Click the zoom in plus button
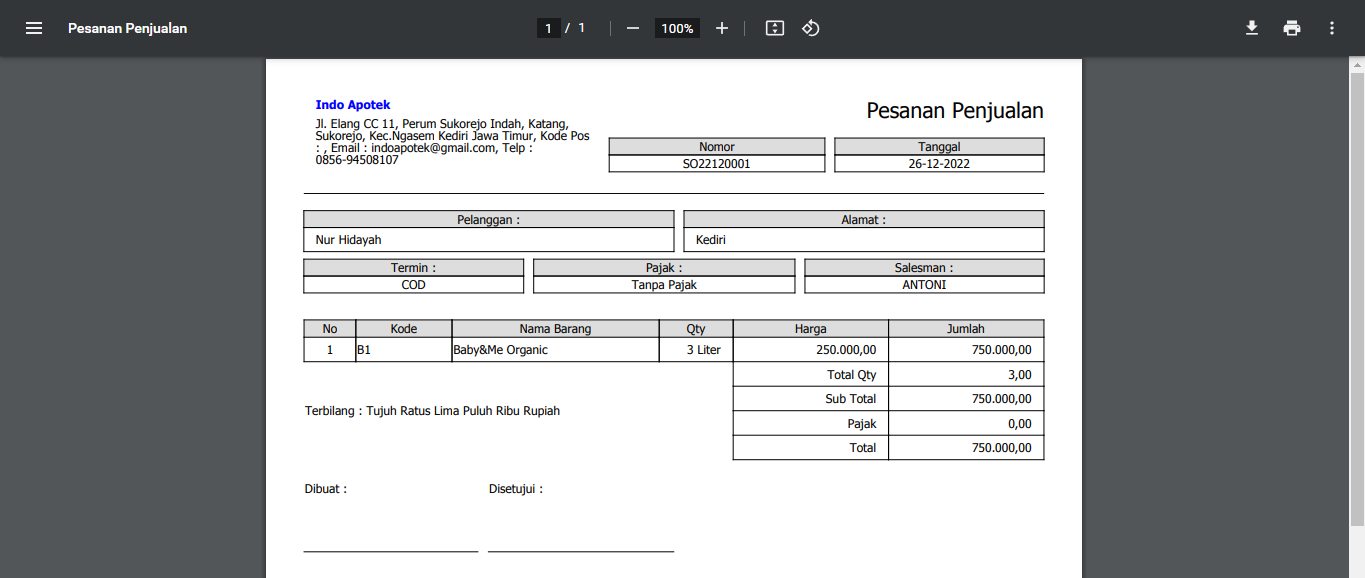 coord(722,28)
